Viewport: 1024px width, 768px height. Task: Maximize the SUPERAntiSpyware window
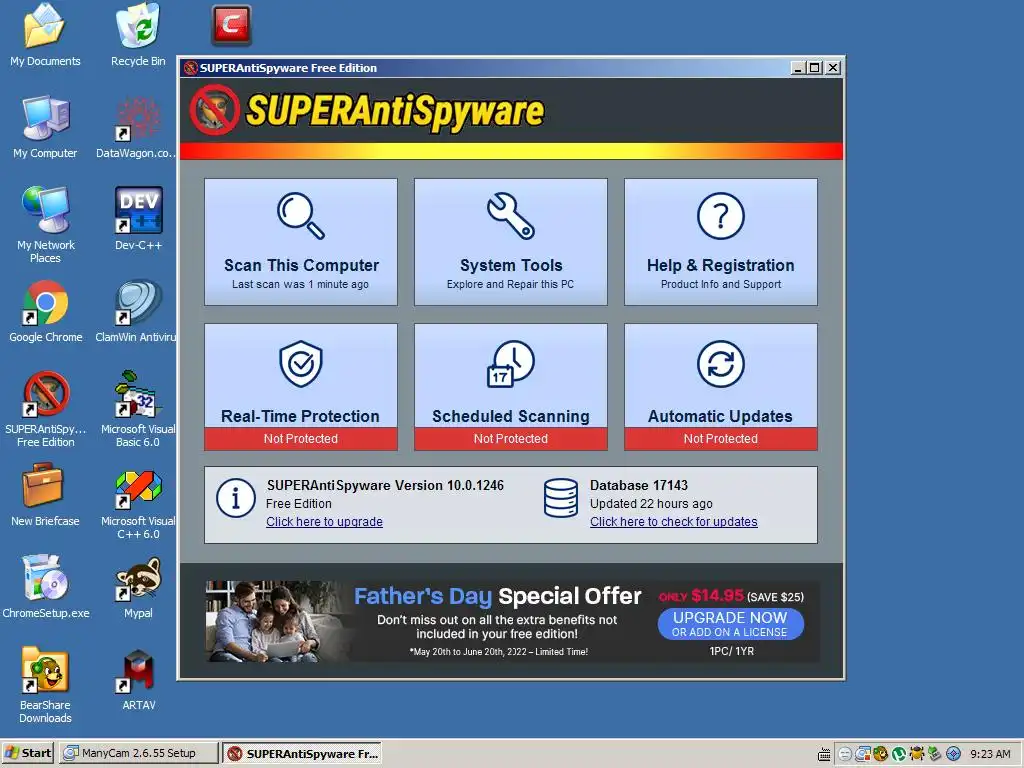click(x=815, y=68)
